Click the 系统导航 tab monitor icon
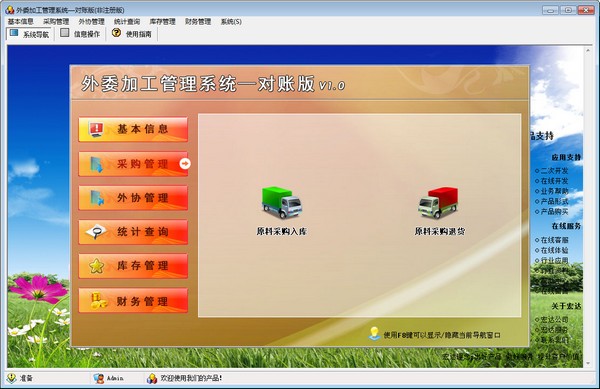Viewport: 600px width, 389px height. click(14, 33)
